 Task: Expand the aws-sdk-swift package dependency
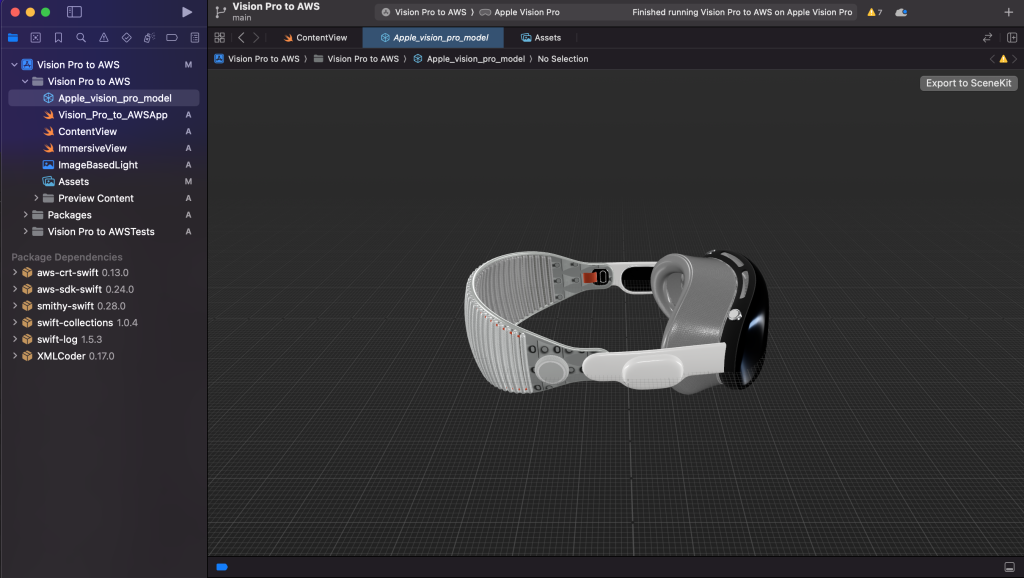tap(16, 289)
